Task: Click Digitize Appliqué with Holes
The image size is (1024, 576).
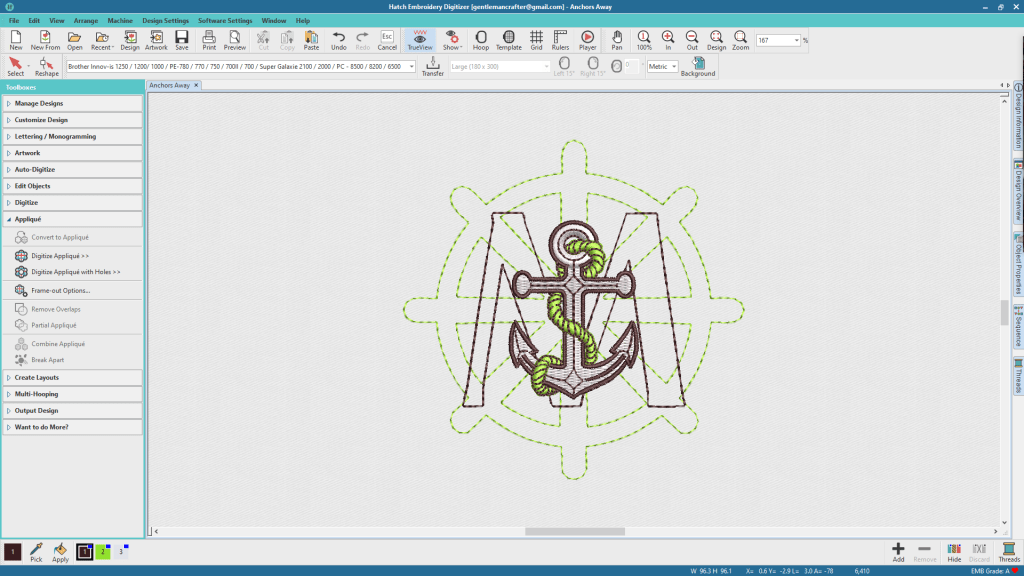Action: point(75,272)
